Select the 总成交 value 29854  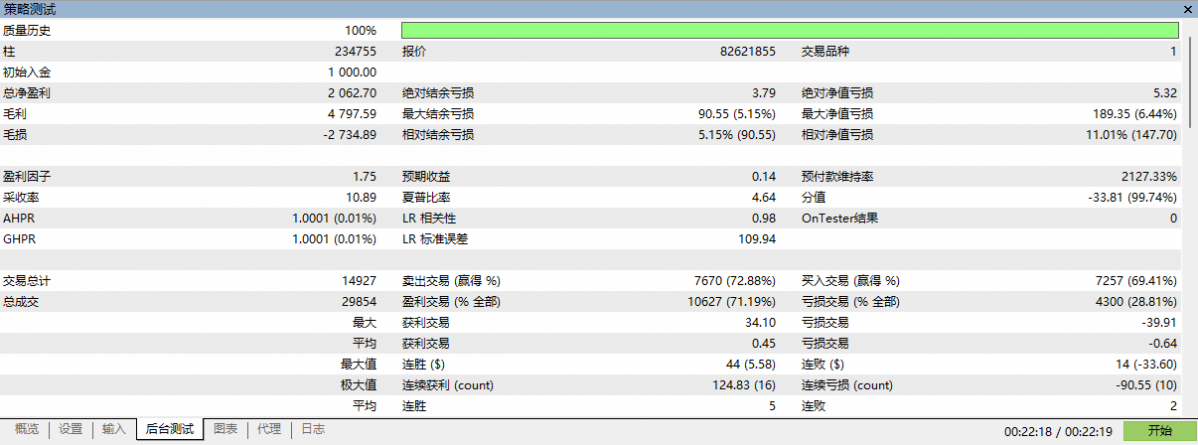(360, 301)
